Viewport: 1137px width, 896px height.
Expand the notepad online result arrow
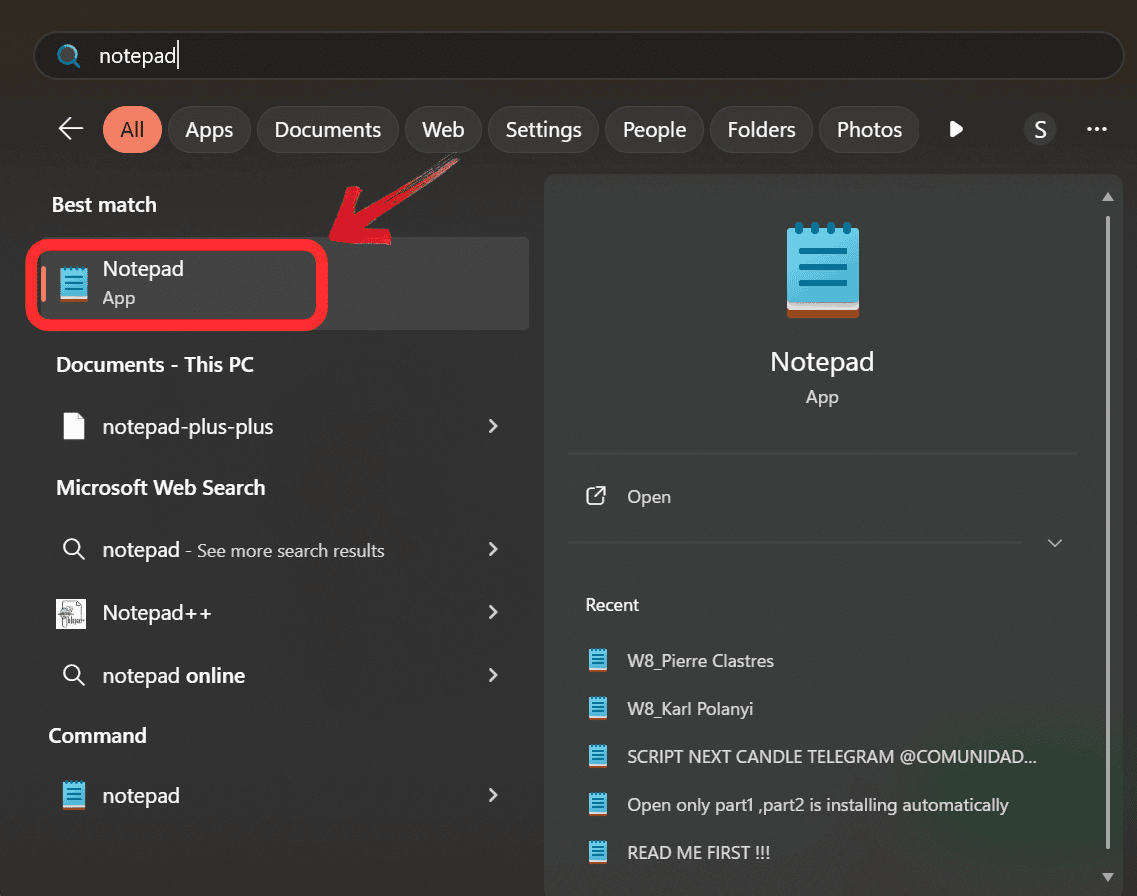492,675
